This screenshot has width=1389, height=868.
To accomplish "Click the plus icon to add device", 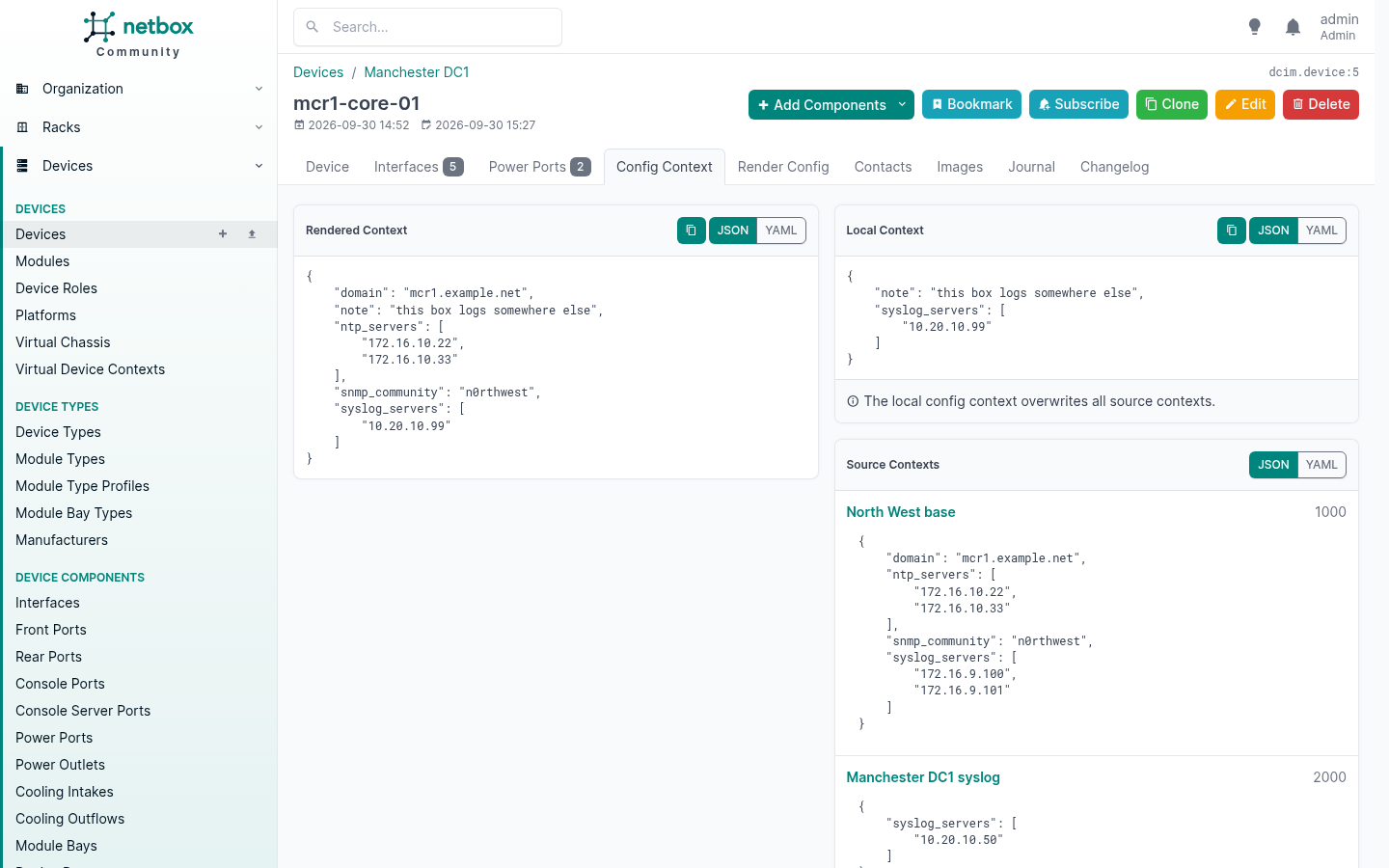I will coord(223,234).
